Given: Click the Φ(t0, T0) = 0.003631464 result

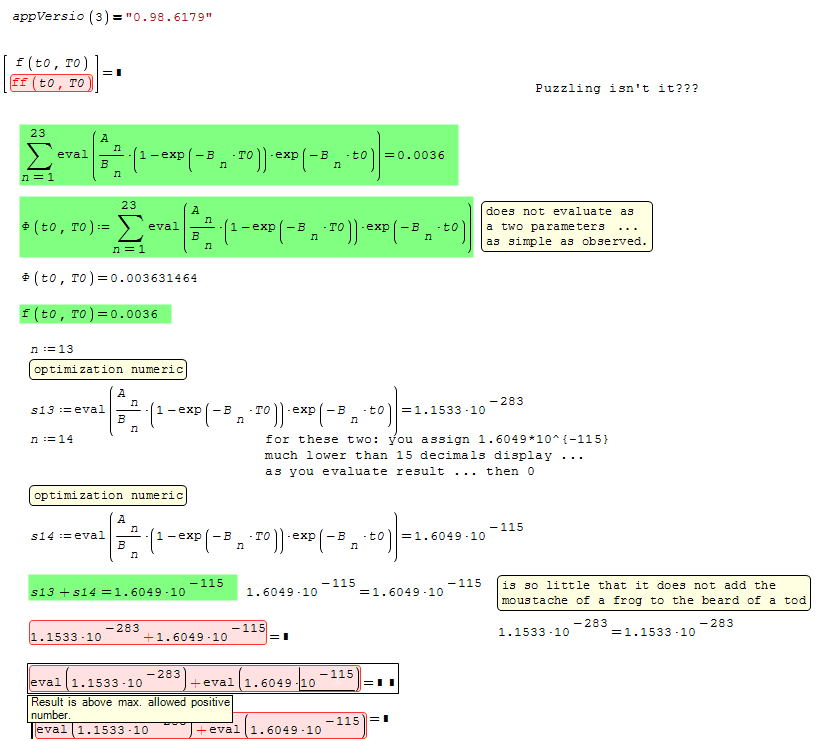Looking at the screenshot, I should (x=109, y=278).
